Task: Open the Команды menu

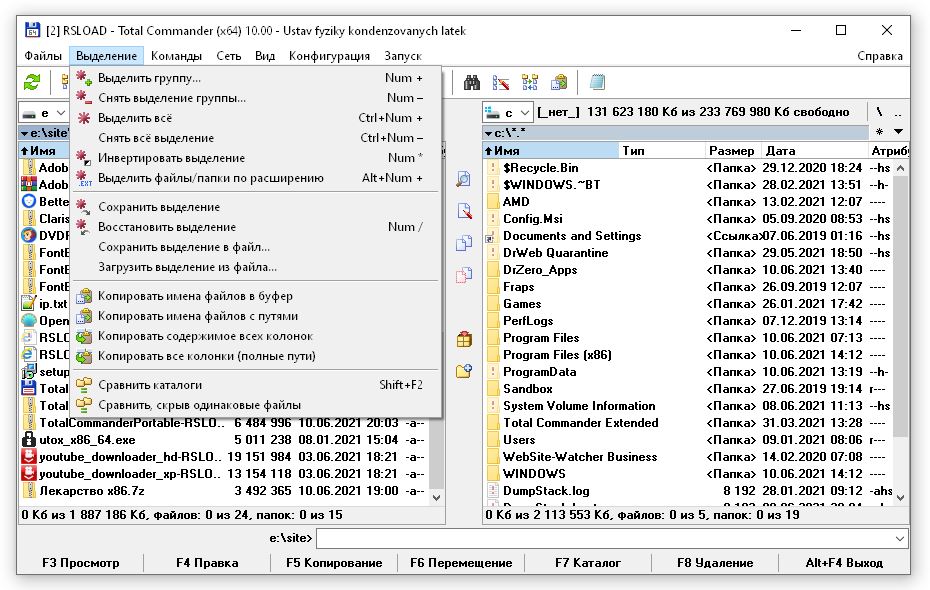Action: 176,56
